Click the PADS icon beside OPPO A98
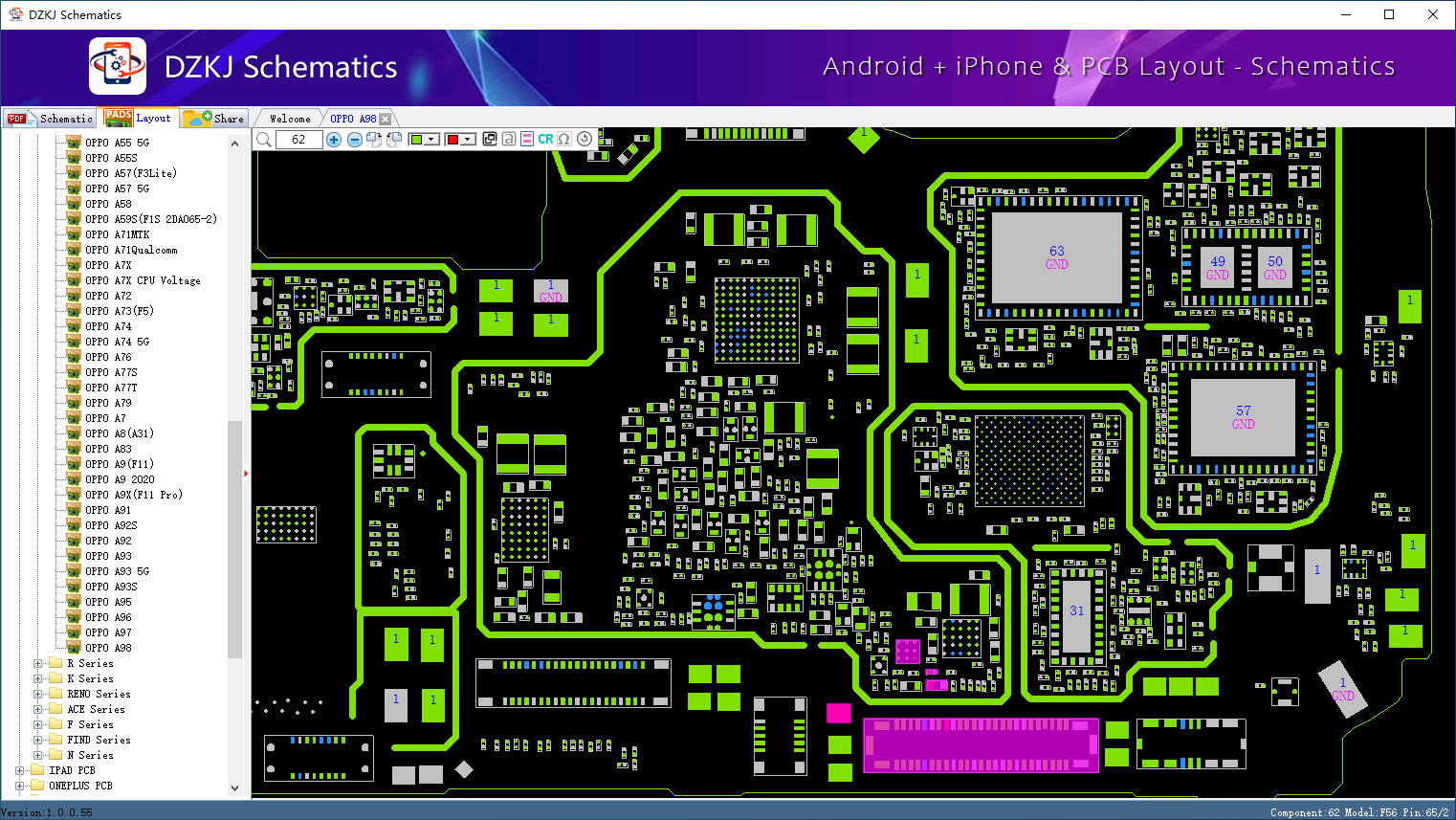 point(74,648)
